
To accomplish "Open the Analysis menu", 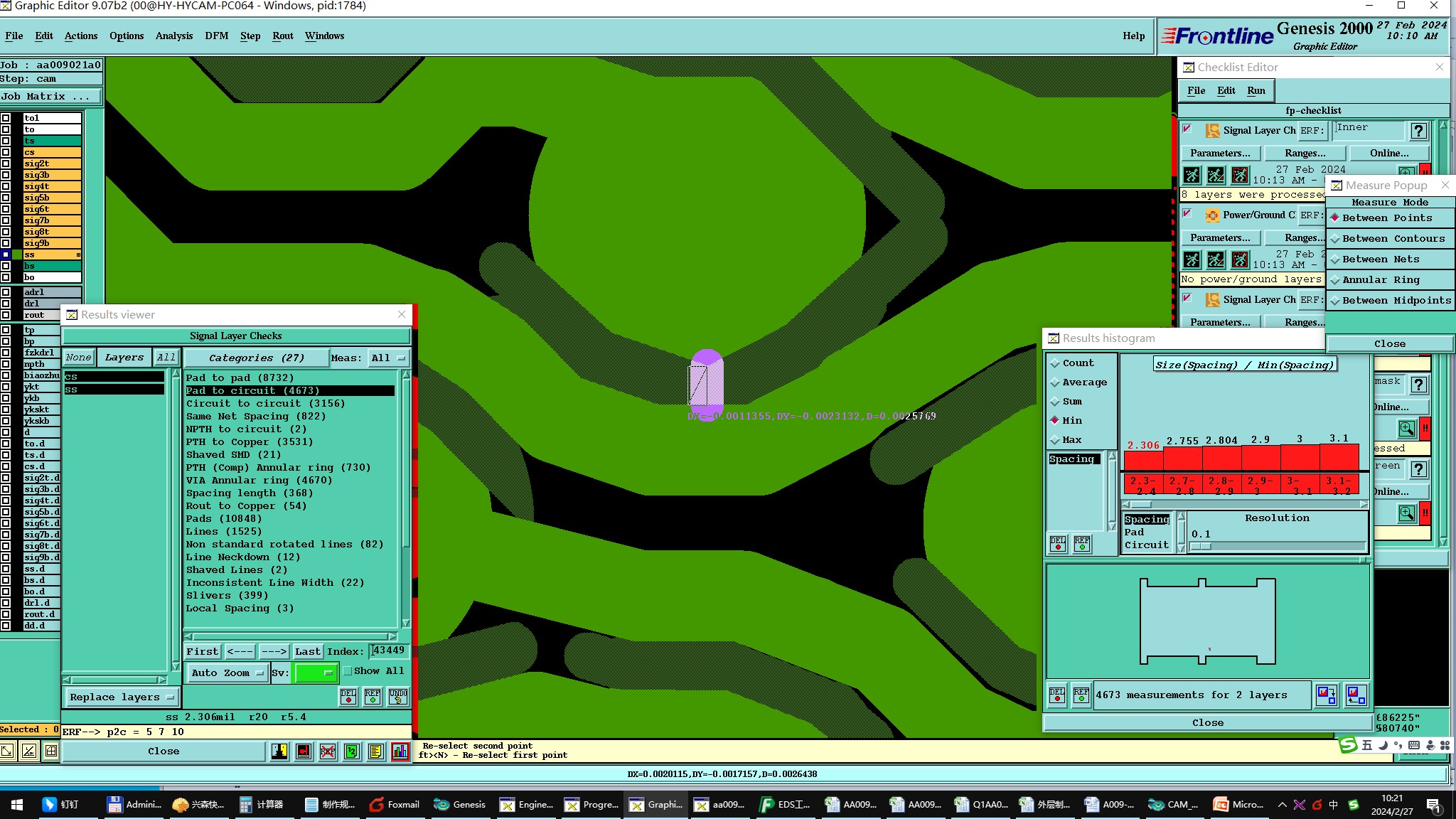I will click(x=173, y=36).
